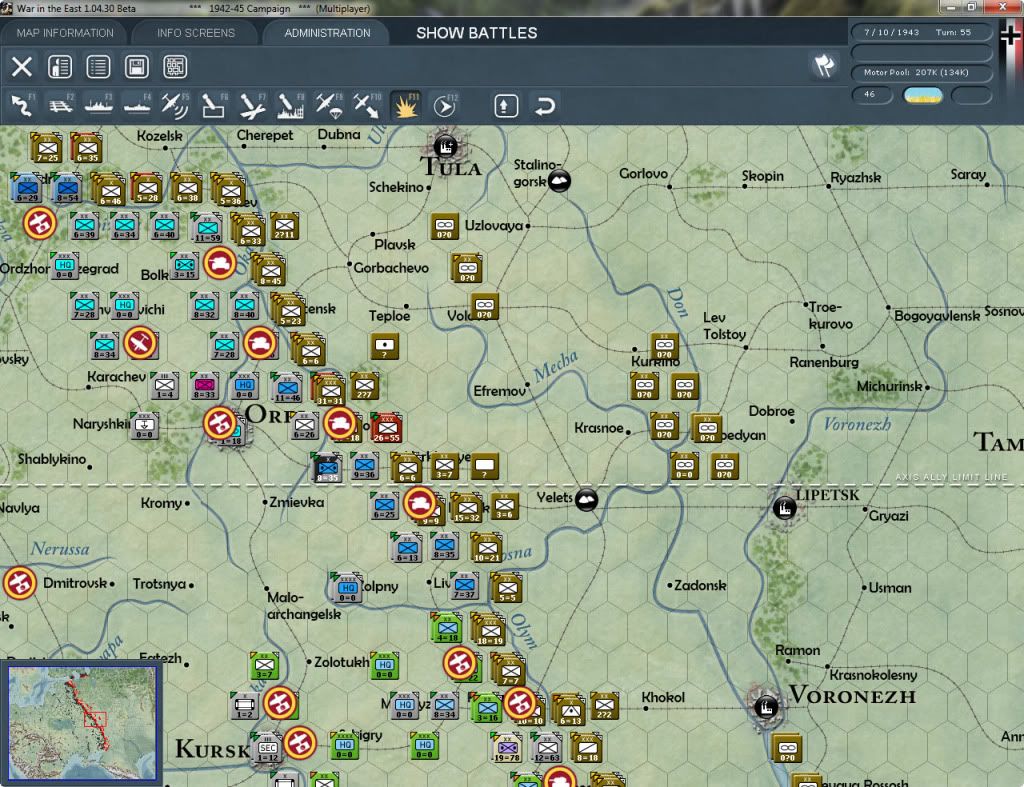Select Bomb unit mode (F6)
Viewport: 1024px width, 787px height.
click(x=214, y=106)
